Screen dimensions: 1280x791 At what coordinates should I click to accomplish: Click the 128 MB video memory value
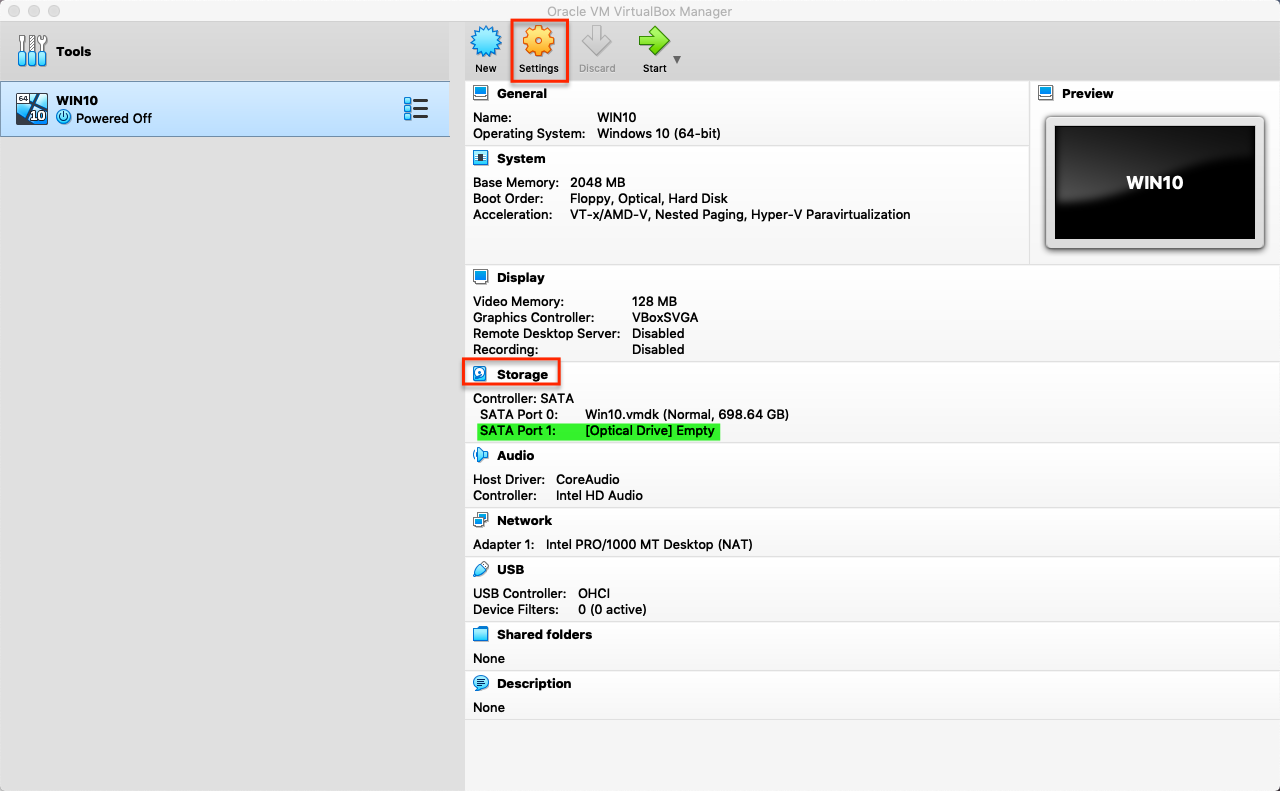click(654, 301)
